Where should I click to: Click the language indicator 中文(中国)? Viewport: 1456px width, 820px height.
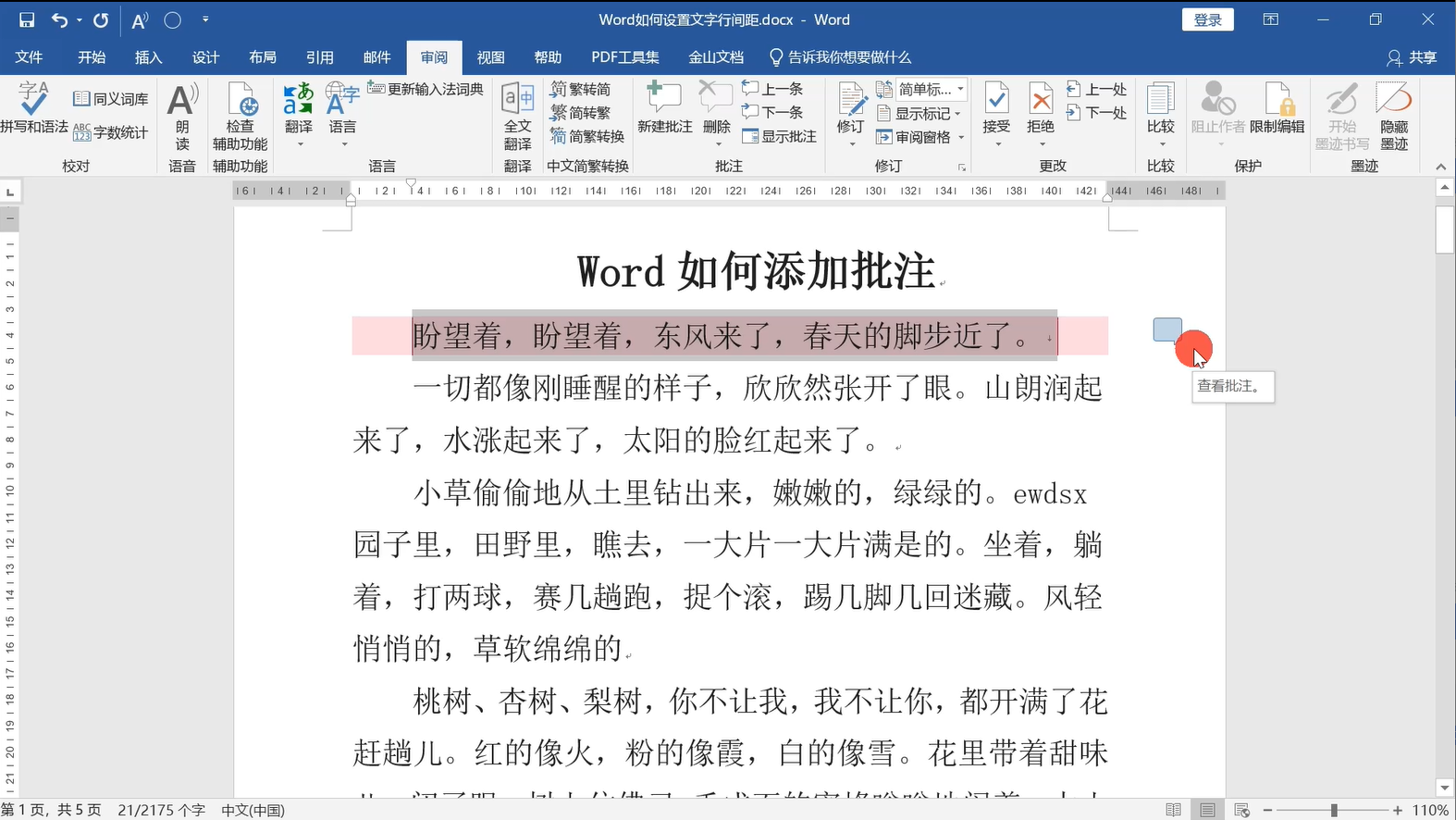click(253, 810)
